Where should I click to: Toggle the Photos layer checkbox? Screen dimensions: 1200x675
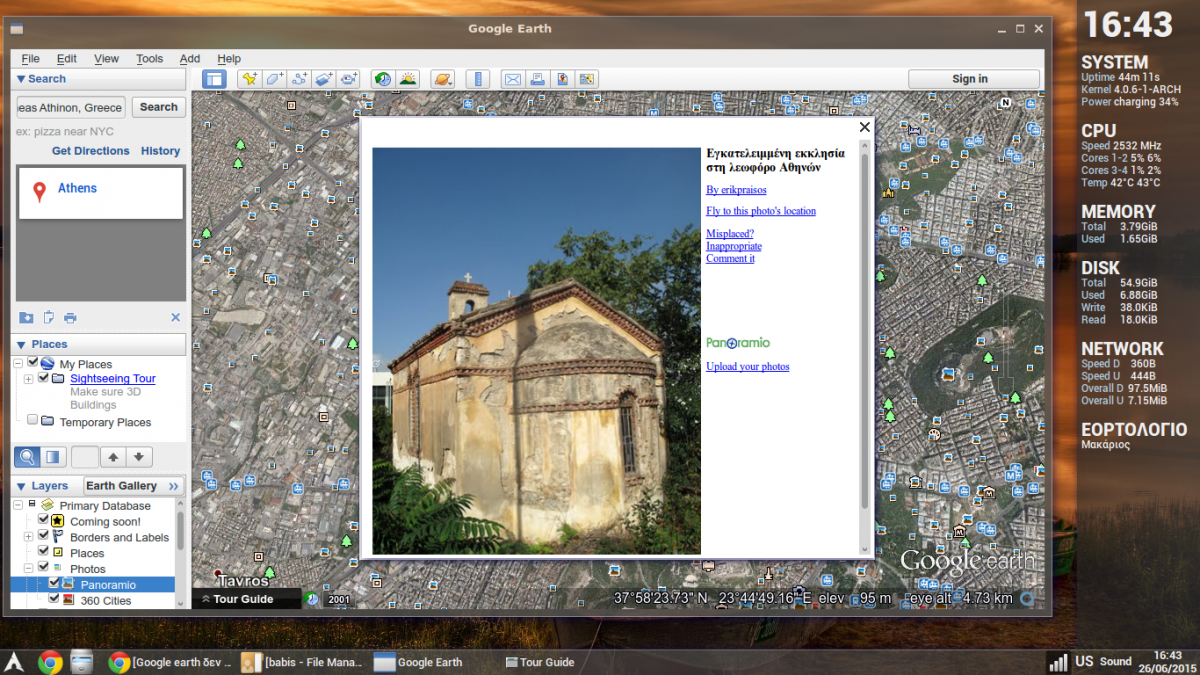(43, 567)
